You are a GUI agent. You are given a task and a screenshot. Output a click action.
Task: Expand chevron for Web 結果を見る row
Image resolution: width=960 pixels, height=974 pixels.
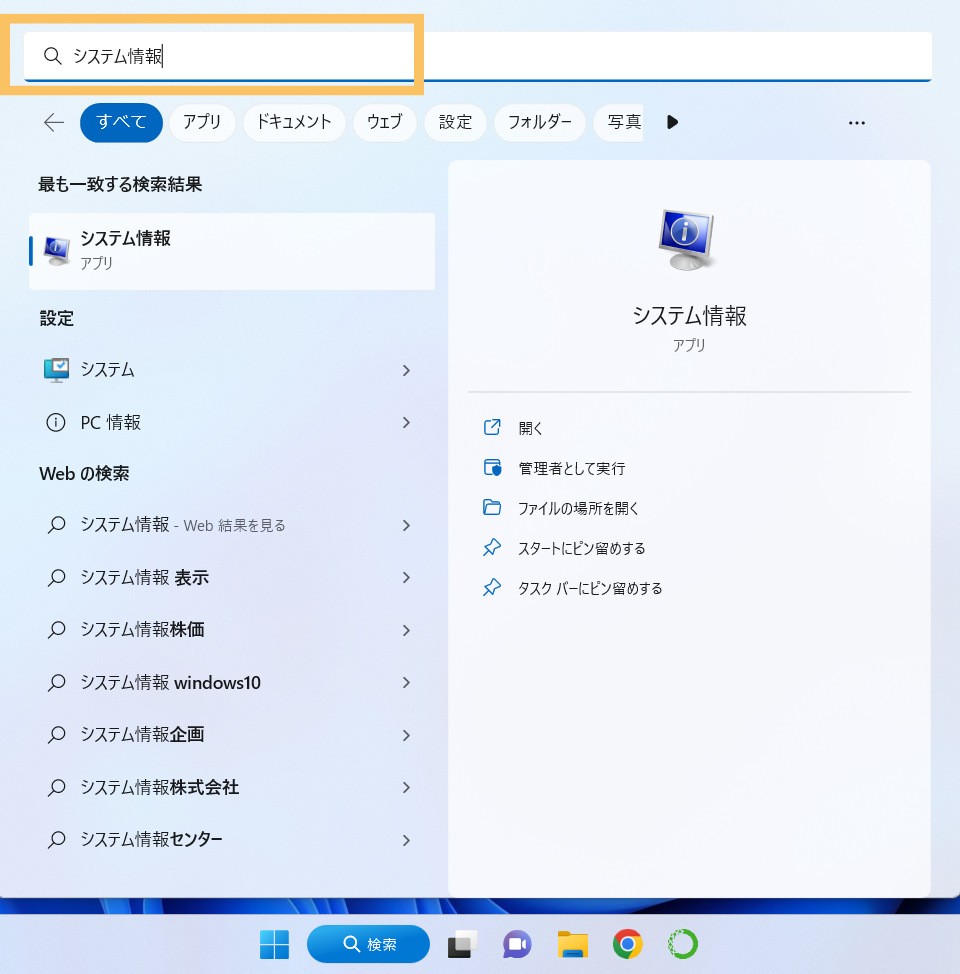click(406, 525)
